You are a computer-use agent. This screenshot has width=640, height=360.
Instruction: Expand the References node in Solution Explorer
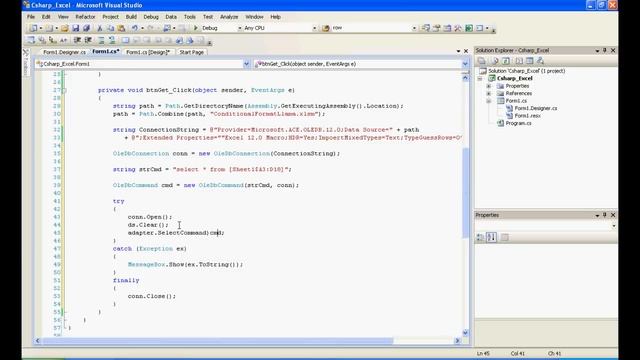pos(489,93)
